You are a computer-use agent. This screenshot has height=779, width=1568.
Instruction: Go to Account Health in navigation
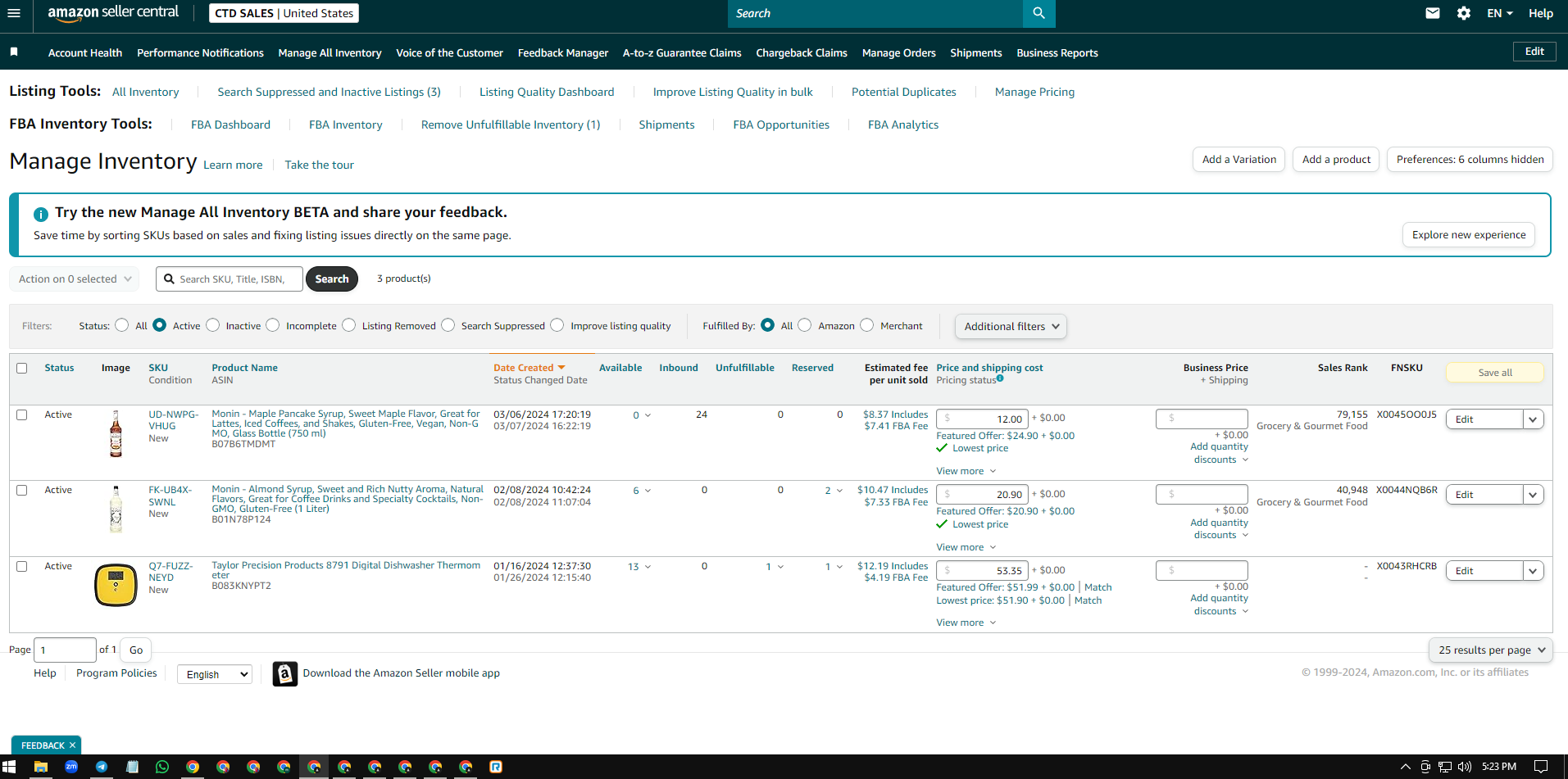coord(85,52)
